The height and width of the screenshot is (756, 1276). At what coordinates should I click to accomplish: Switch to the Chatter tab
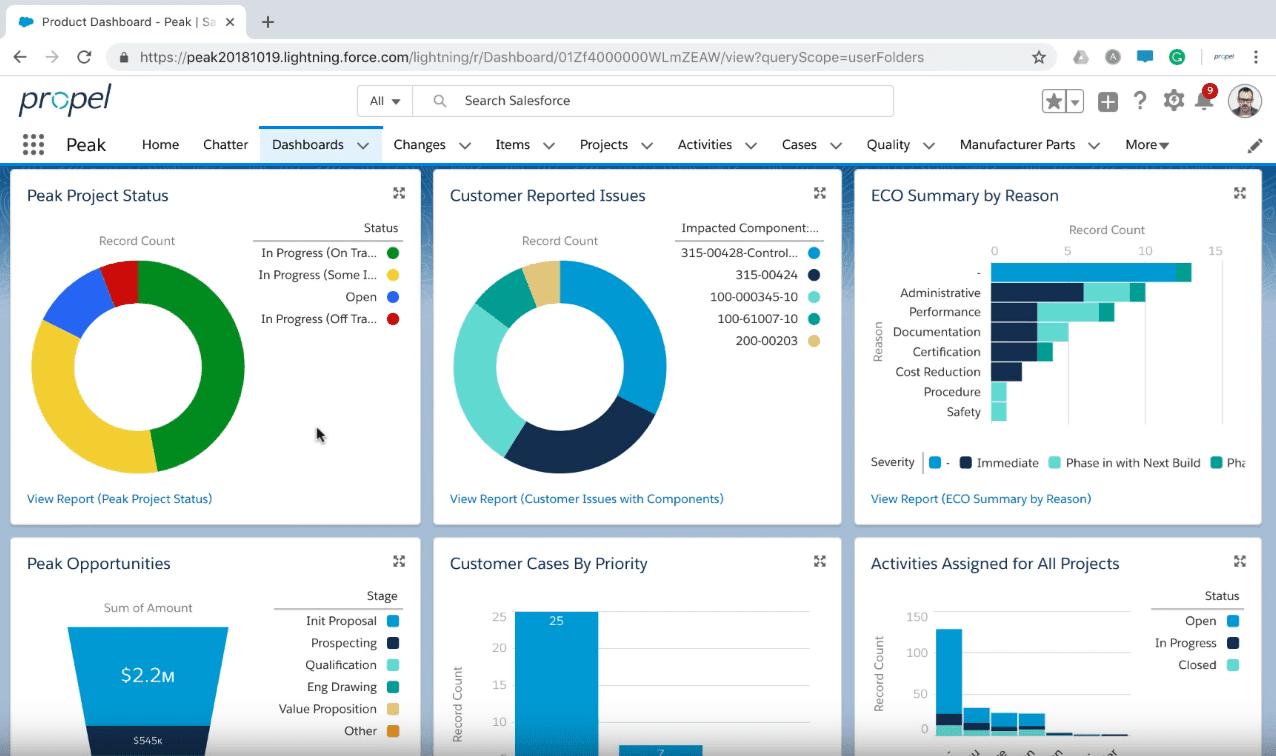[x=225, y=144]
